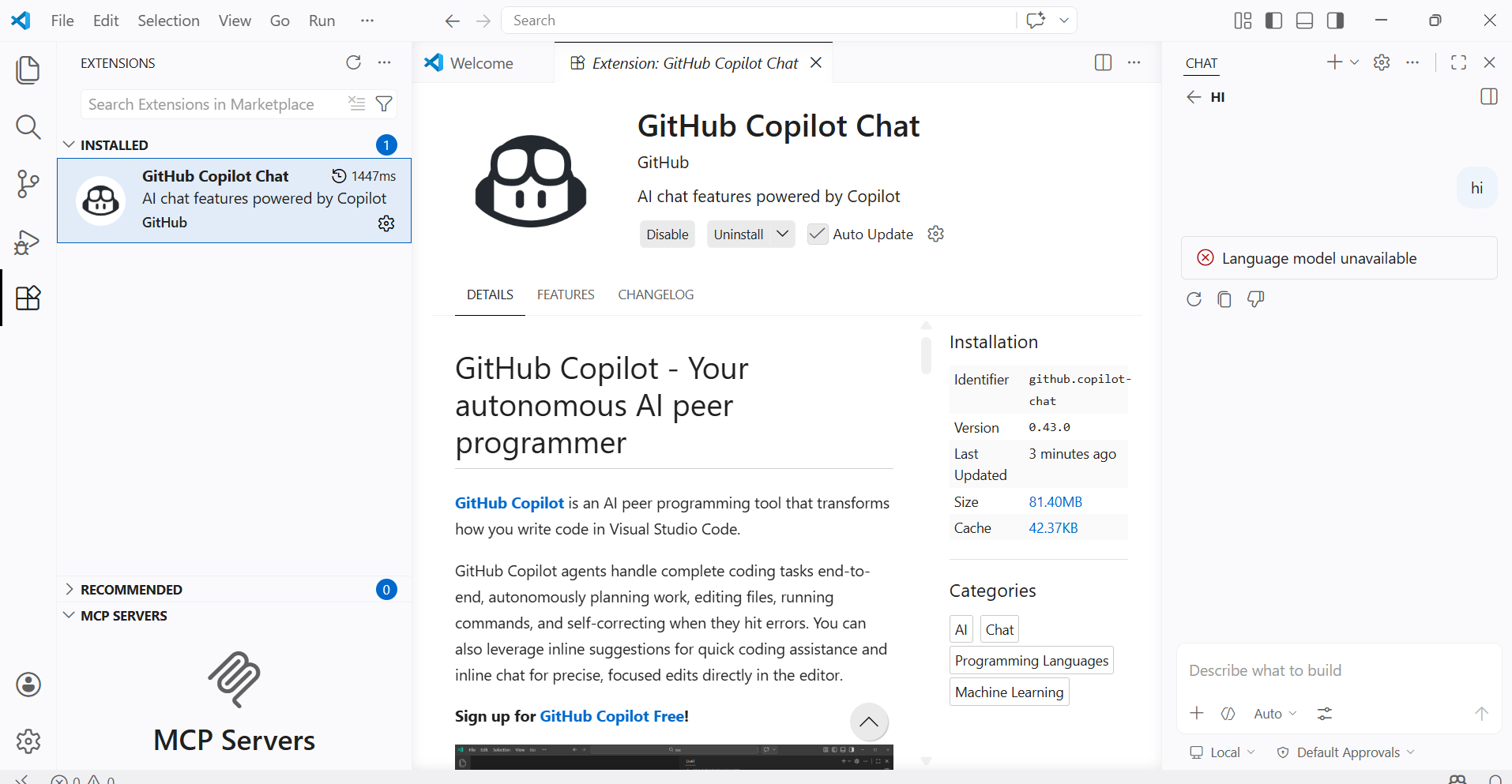Screen dimensions: 1512x784
Task: Open the Accounts menu icon
Action: (x=28, y=685)
